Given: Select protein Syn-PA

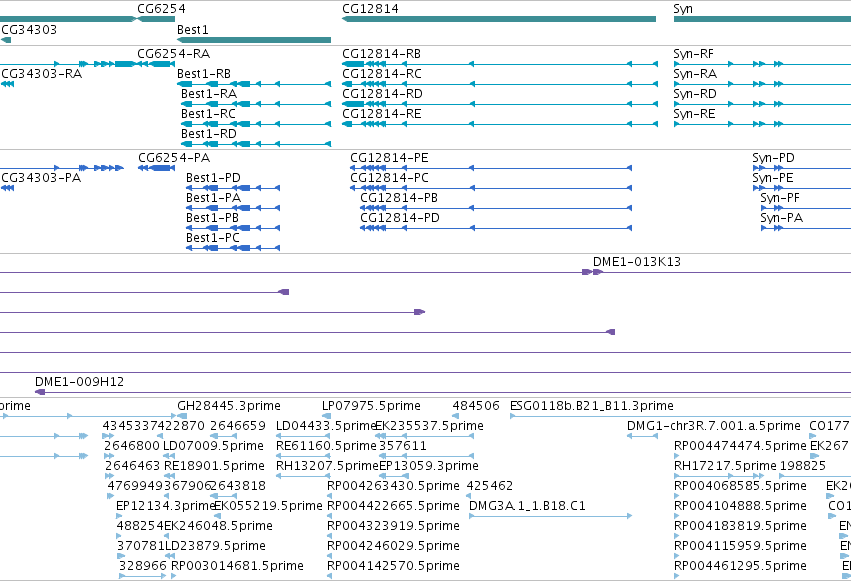Looking at the screenshot, I should coord(782,218).
